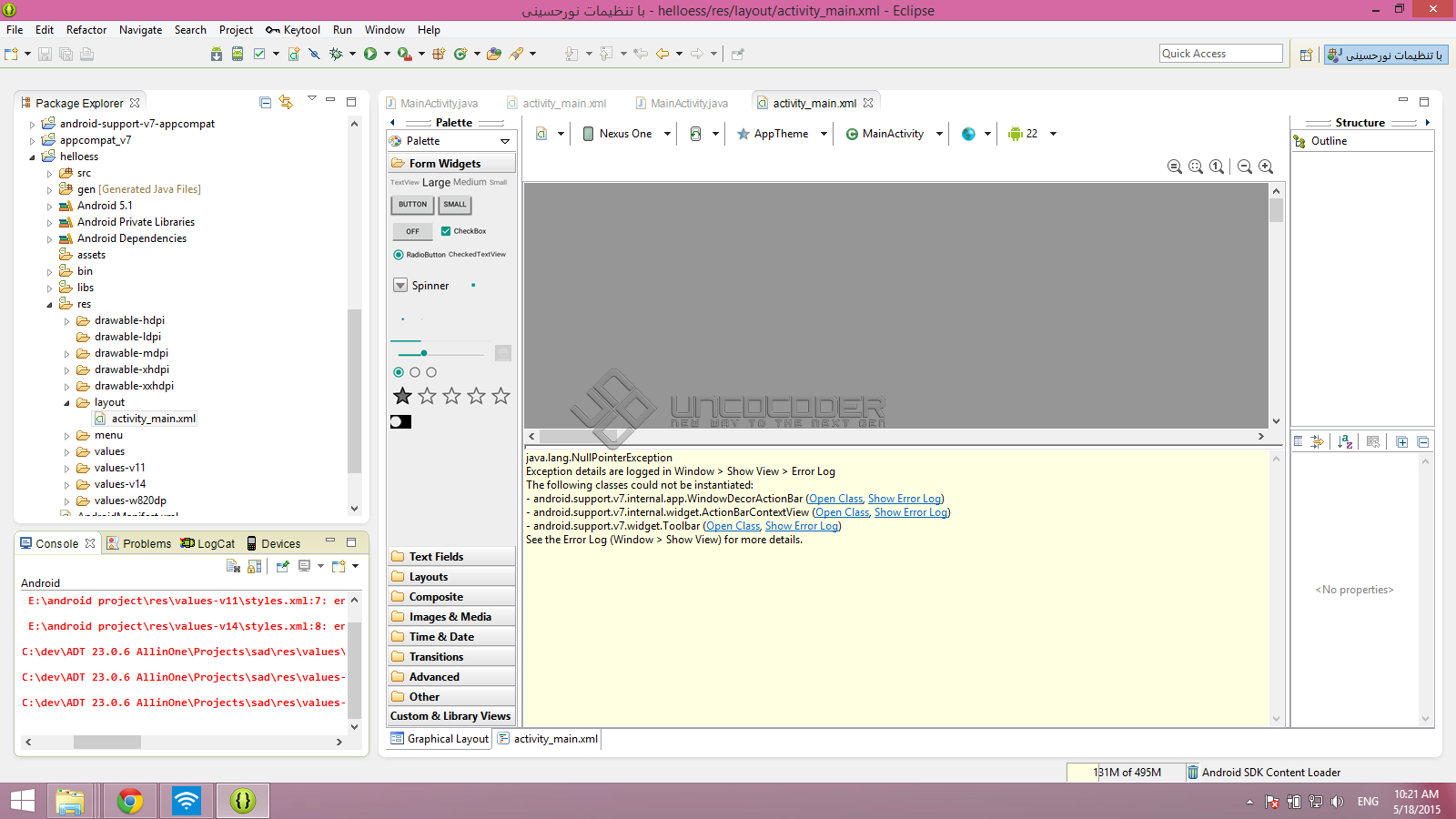Open the Android SDK Manager toolbar icon
The width and height of the screenshot is (1456, 819).
pos(217,54)
